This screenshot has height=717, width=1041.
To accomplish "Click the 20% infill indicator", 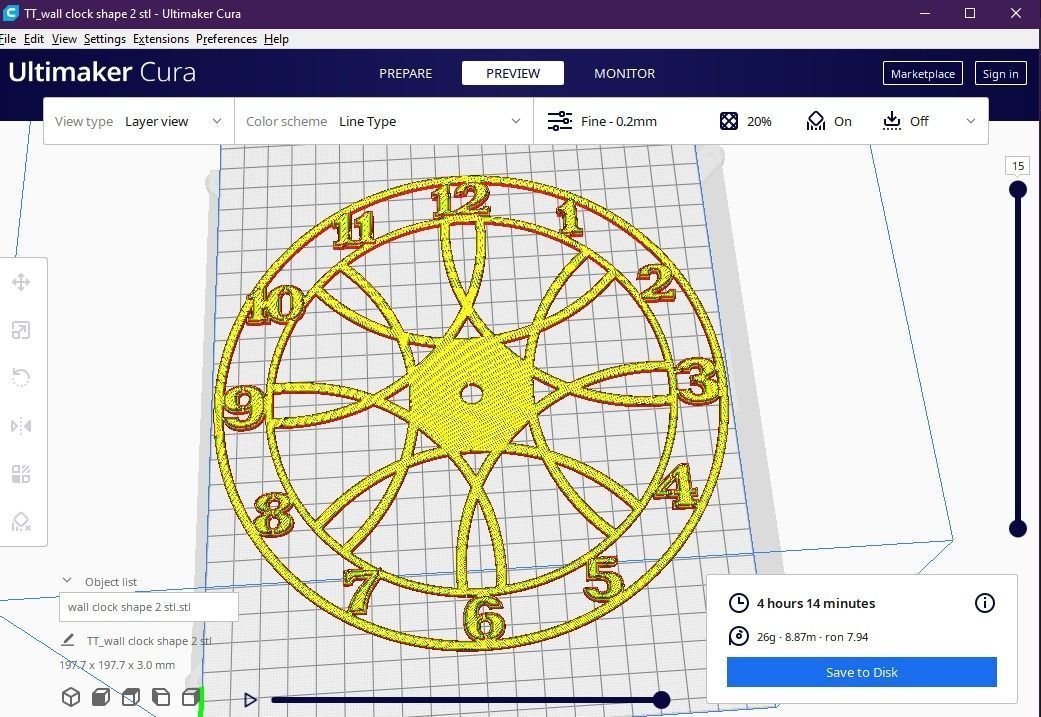I will (745, 121).
